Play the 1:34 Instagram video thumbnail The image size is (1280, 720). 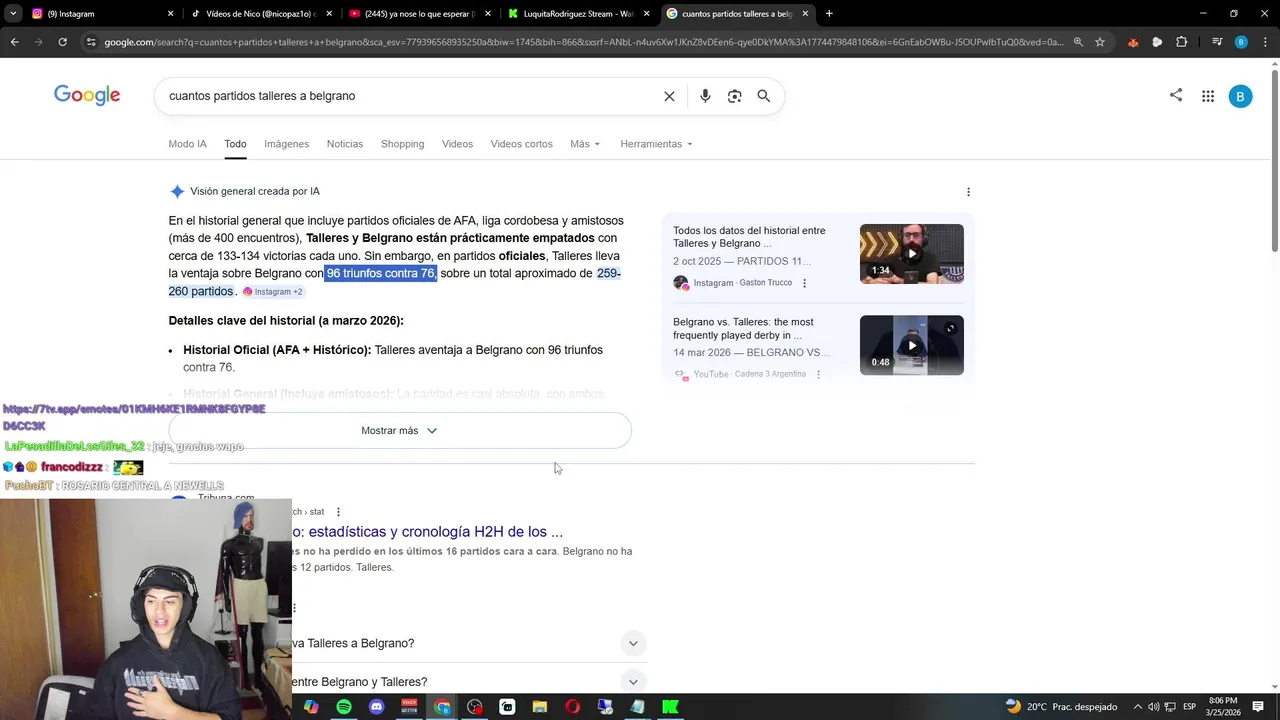click(x=912, y=254)
